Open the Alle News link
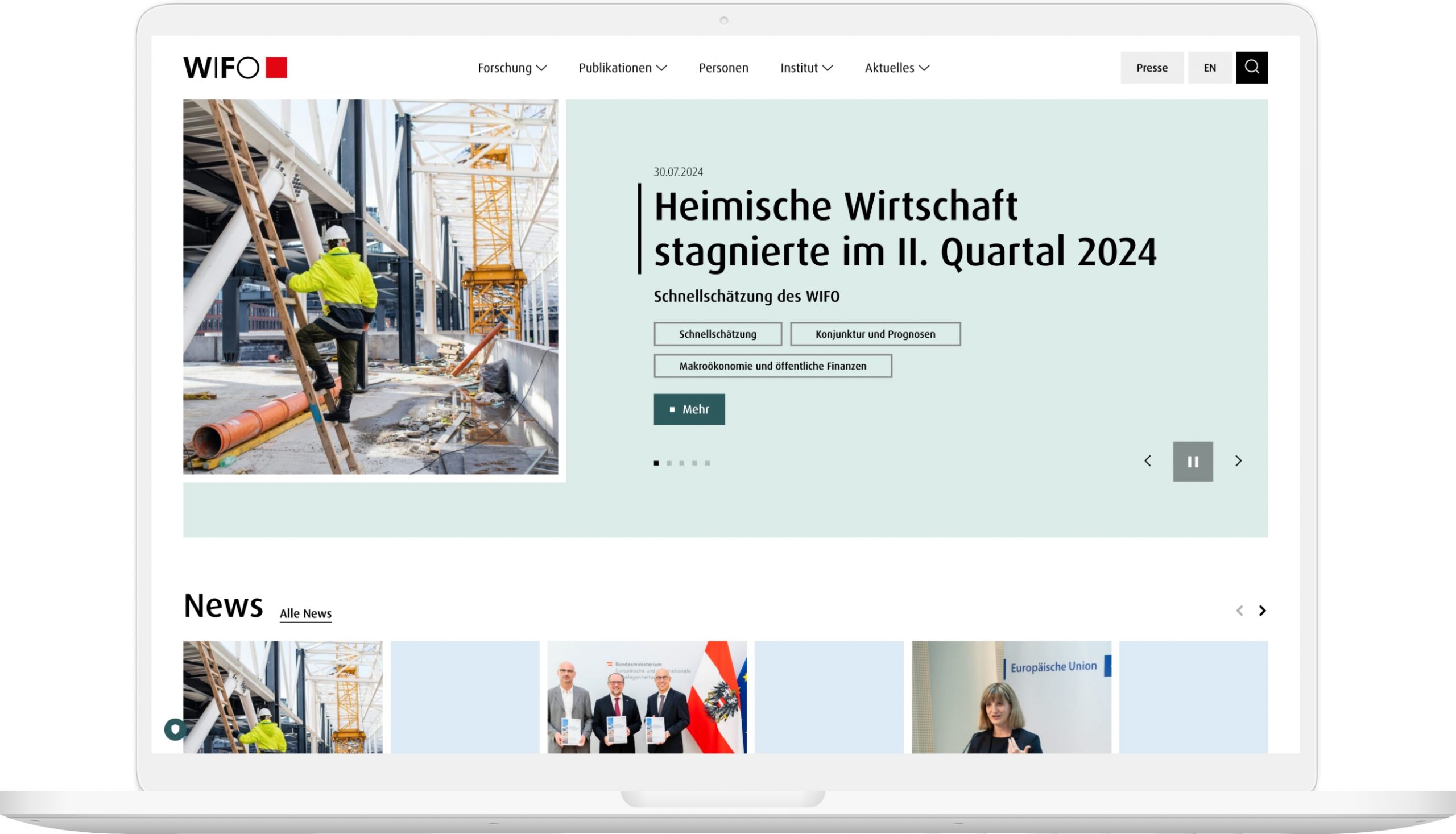The width and height of the screenshot is (1456, 834). [x=305, y=613]
